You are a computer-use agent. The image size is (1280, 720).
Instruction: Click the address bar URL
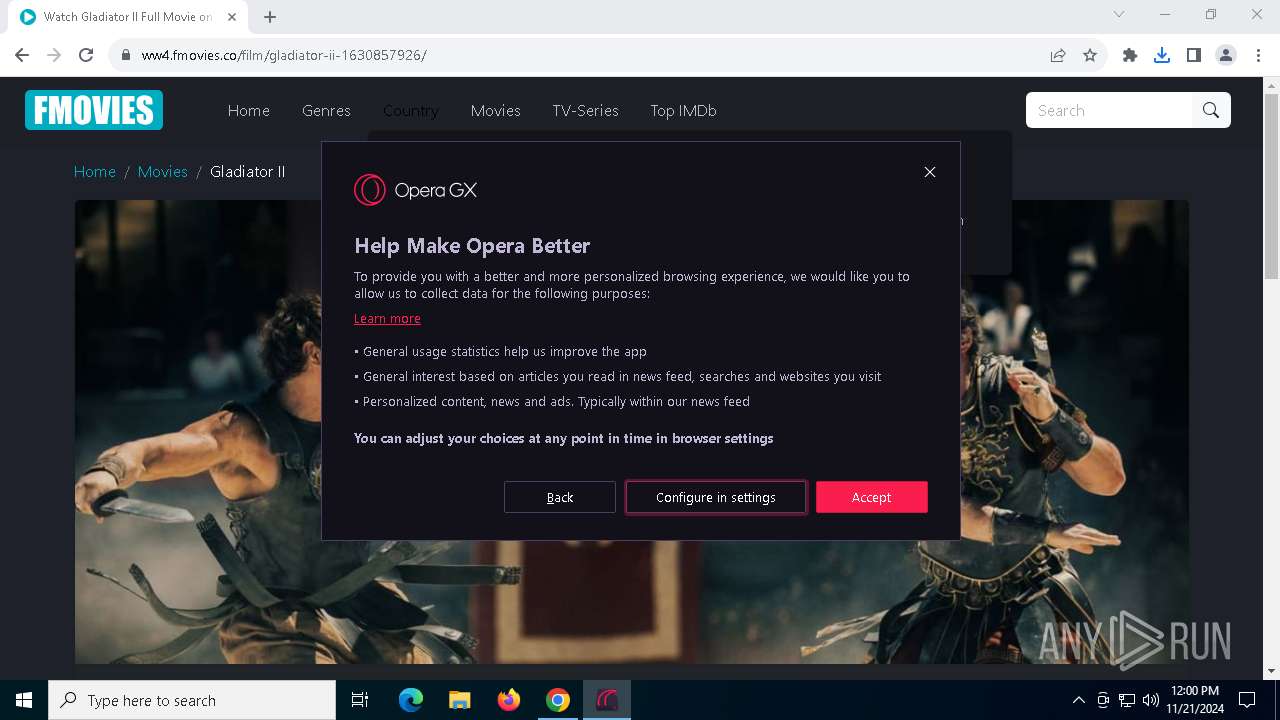click(x=284, y=55)
